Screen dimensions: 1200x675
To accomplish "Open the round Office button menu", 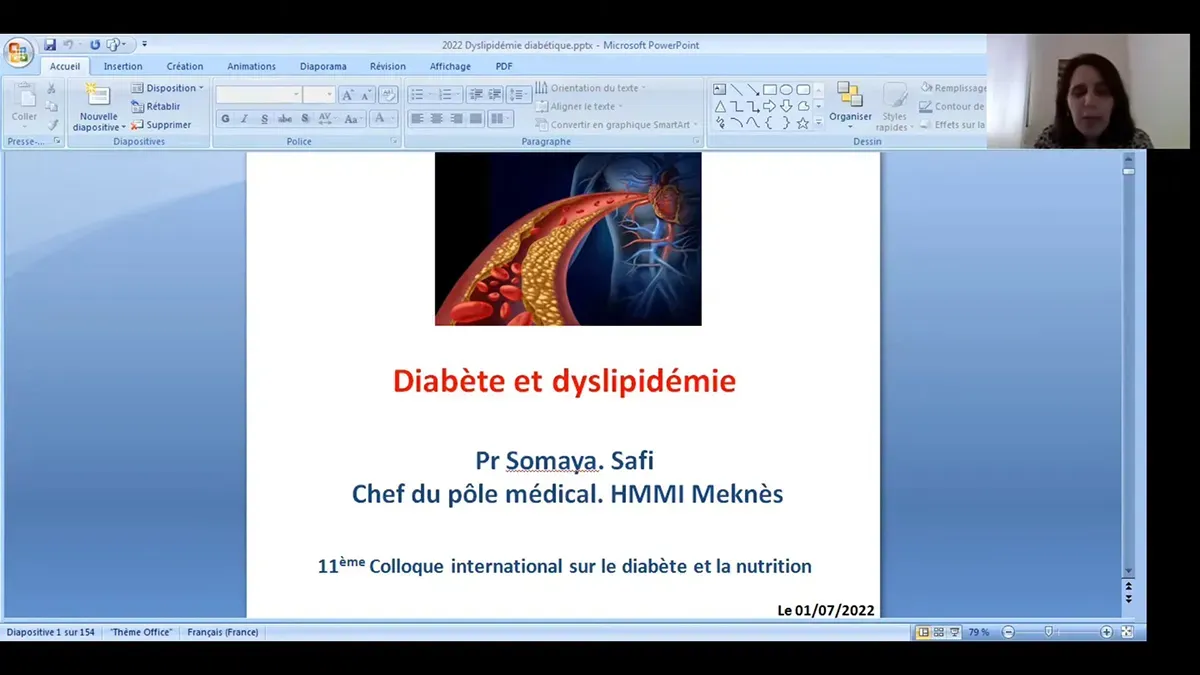I will point(17,52).
